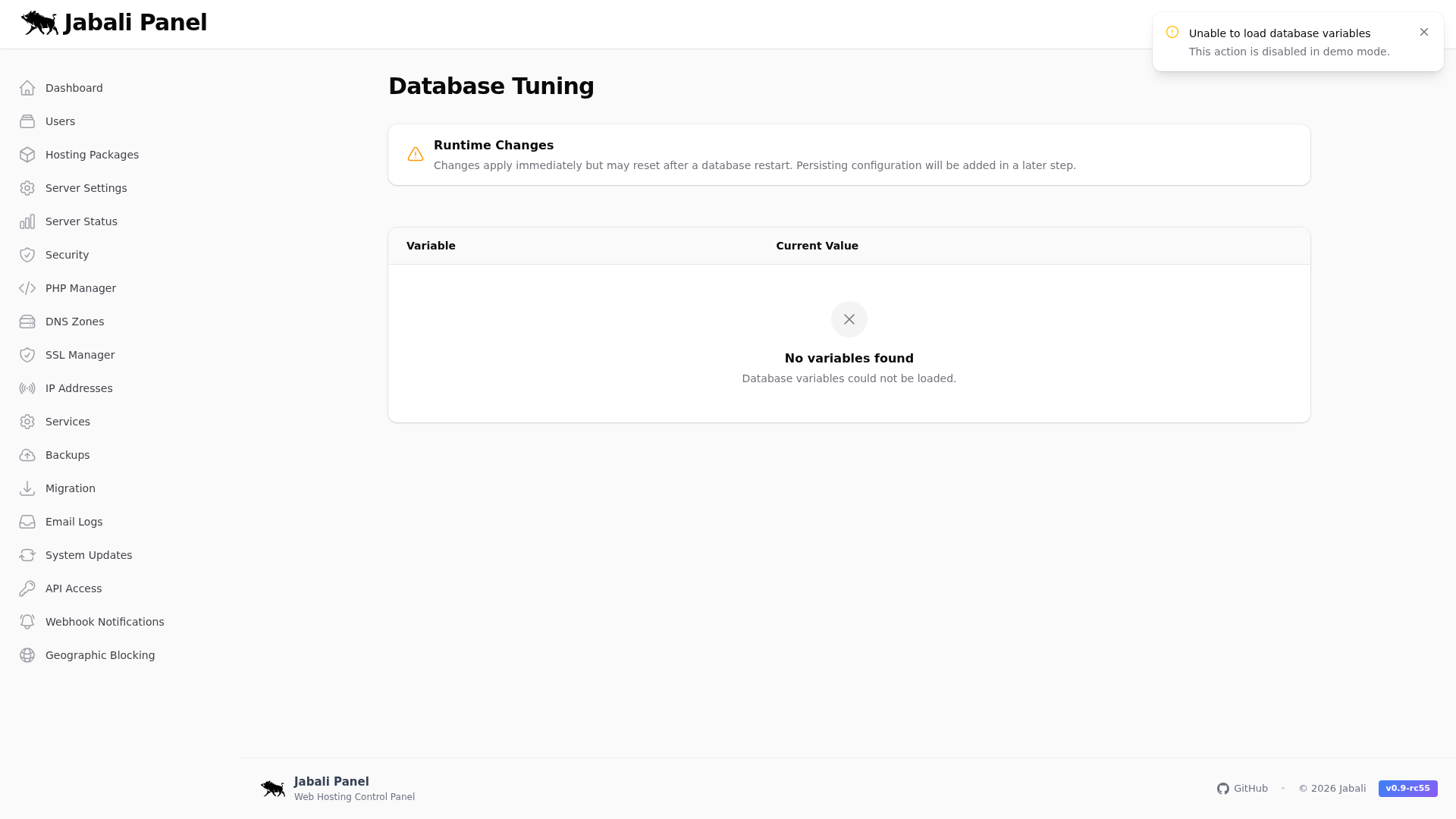Select the Security shield icon
The width and height of the screenshot is (1456, 819).
coord(27,255)
